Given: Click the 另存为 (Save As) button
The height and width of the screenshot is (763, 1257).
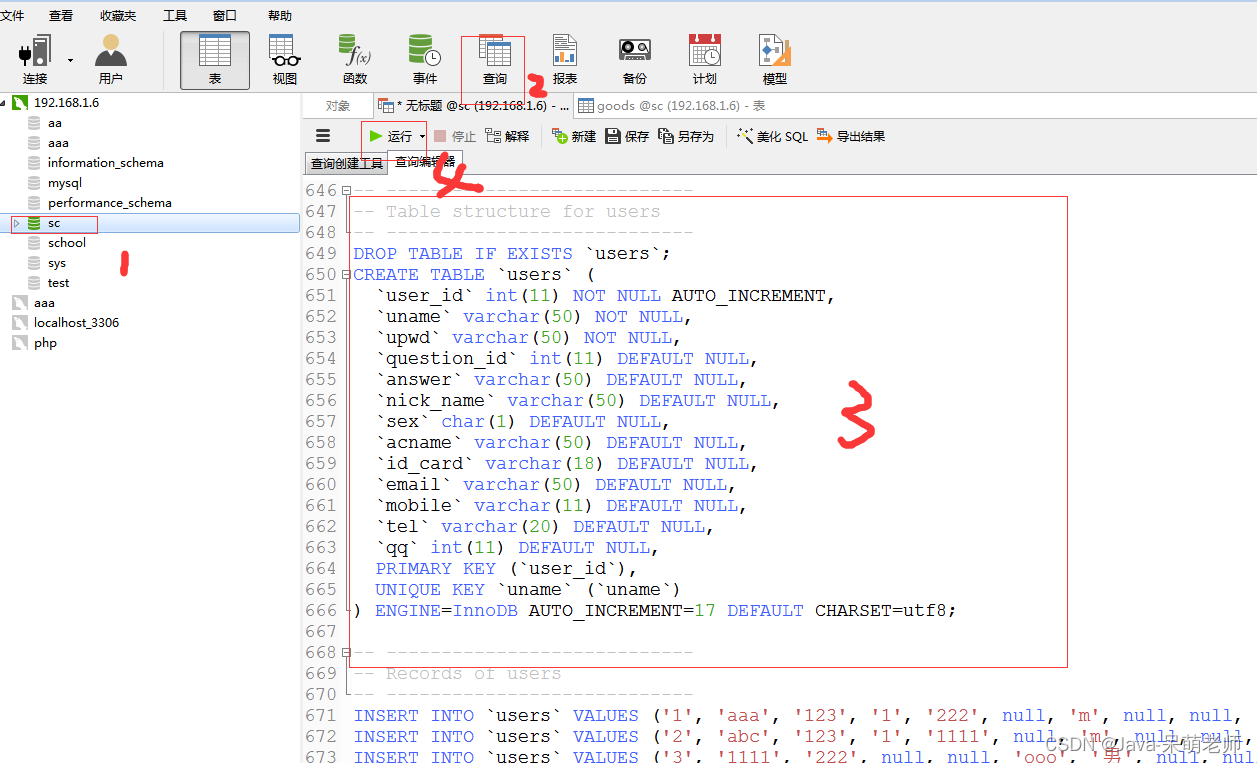Looking at the screenshot, I should [686, 136].
